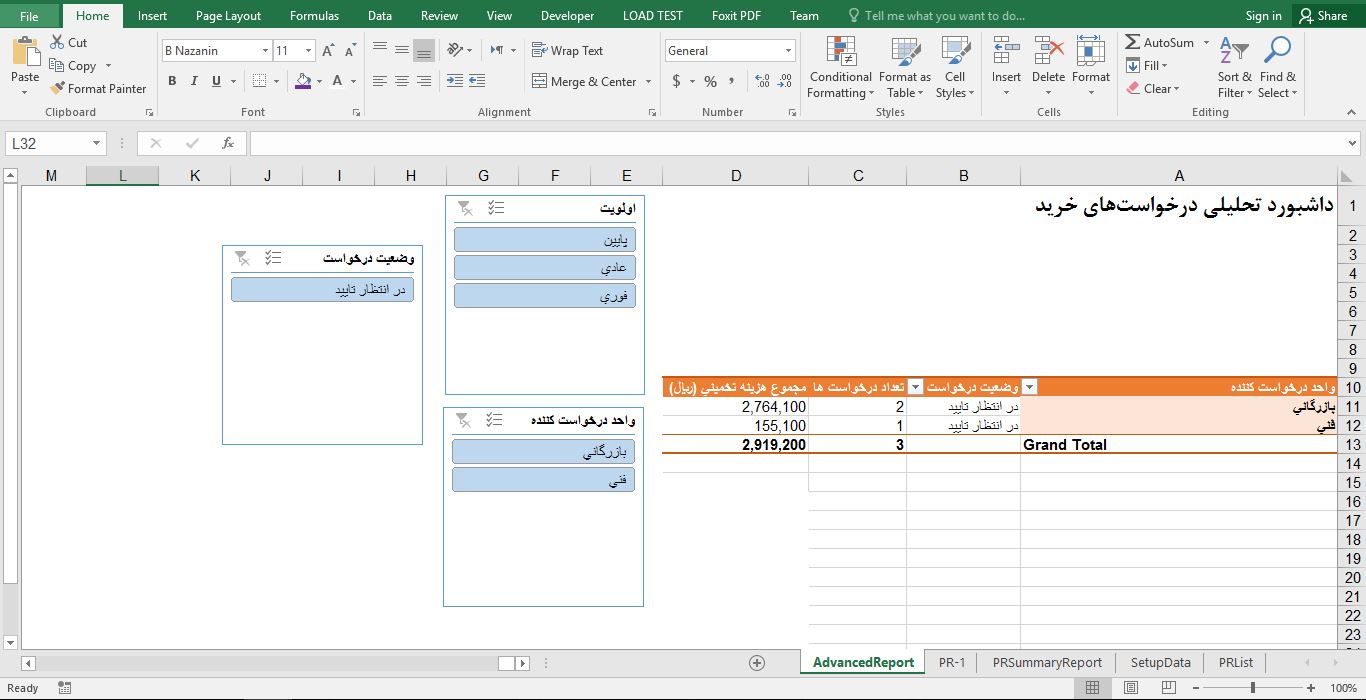Select بازرگاني in the واحد درخواست کننده slicer
Image resolution: width=1366 pixels, height=700 pixels.
tap(543, 451)
